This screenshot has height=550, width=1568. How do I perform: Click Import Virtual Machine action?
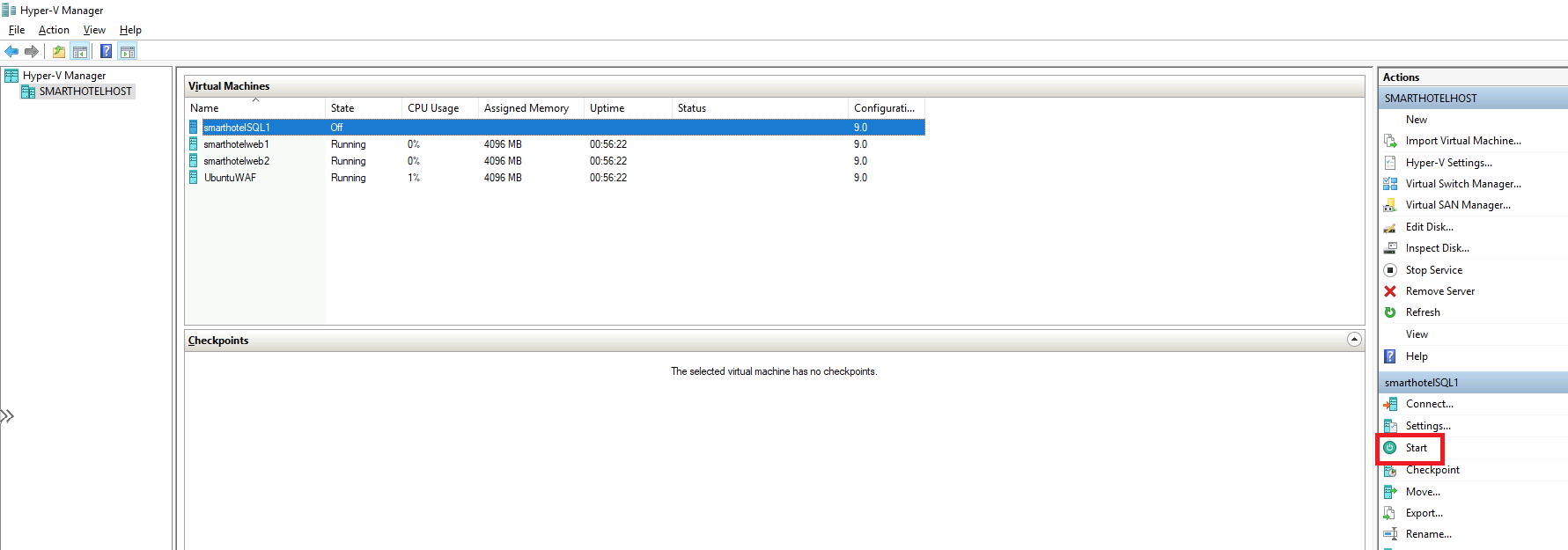[1462, 141]
